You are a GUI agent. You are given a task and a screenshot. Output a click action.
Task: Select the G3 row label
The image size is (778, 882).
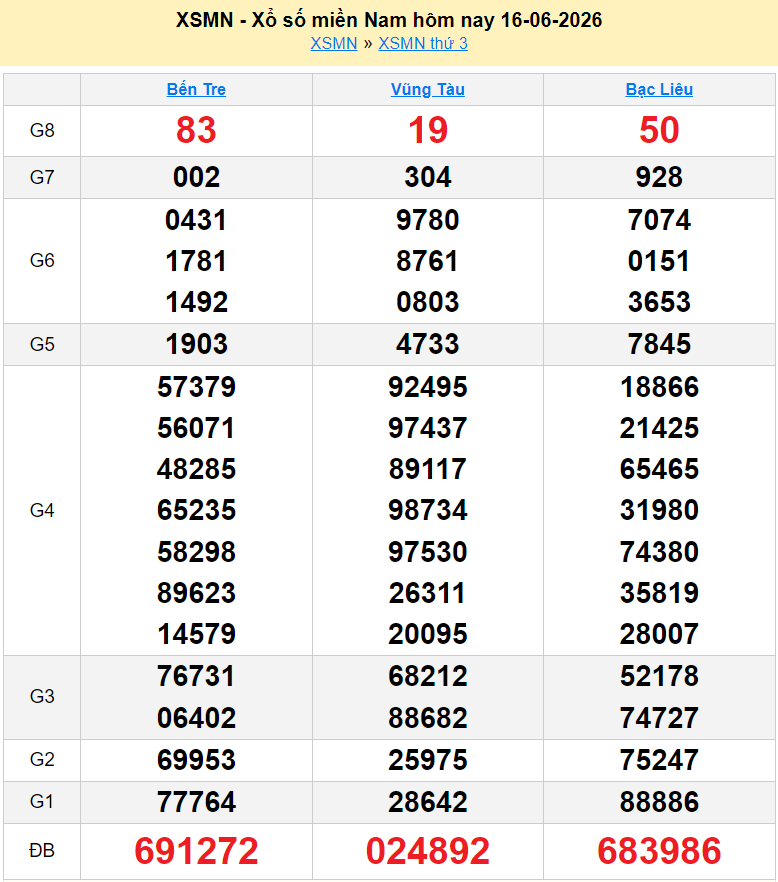pos(42,696)
